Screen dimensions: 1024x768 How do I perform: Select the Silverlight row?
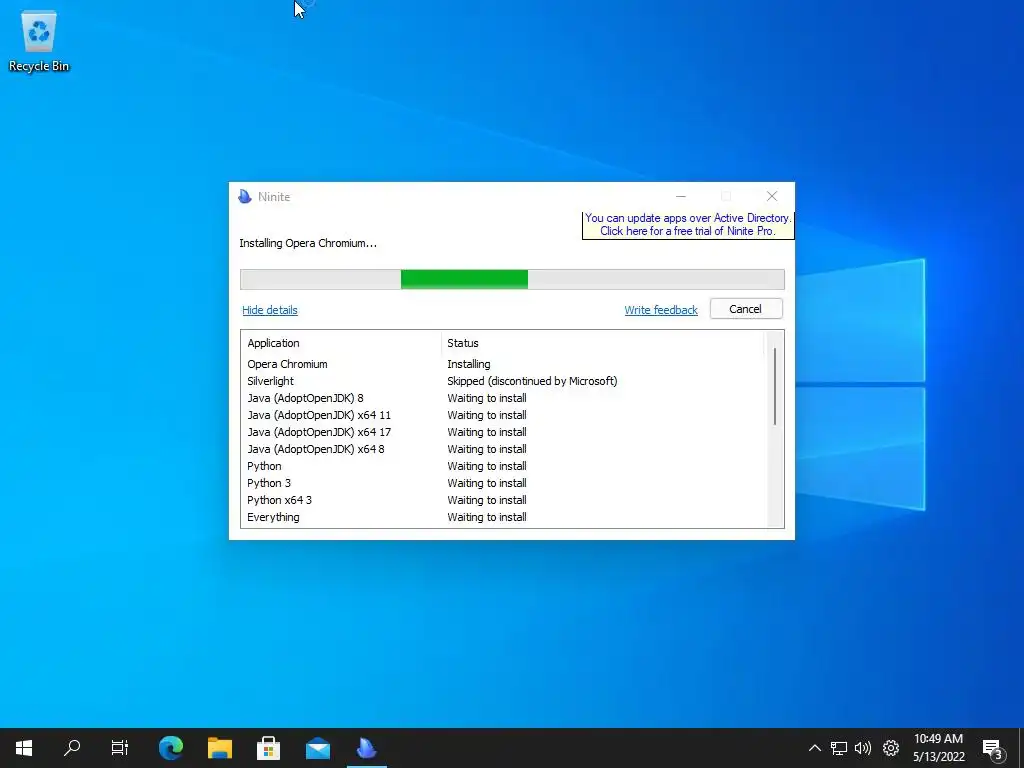(x=503, y=381)
